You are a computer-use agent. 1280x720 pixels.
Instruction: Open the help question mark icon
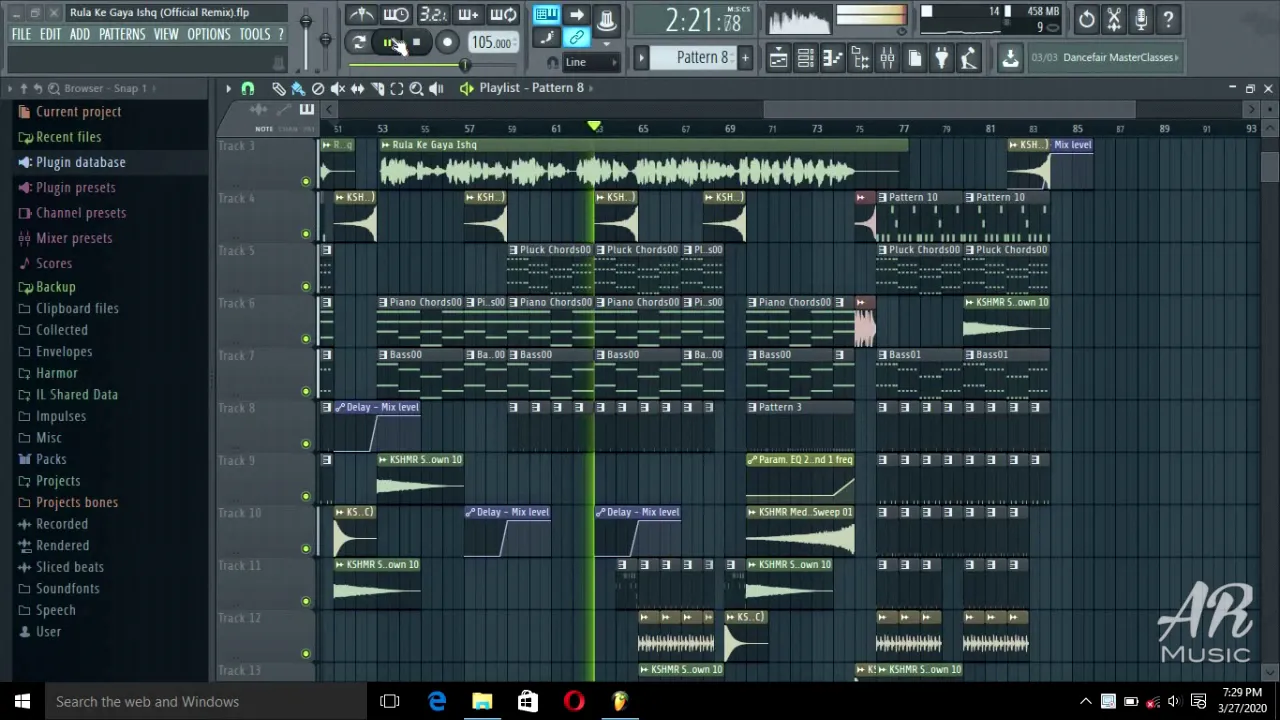coord(1168,19)
